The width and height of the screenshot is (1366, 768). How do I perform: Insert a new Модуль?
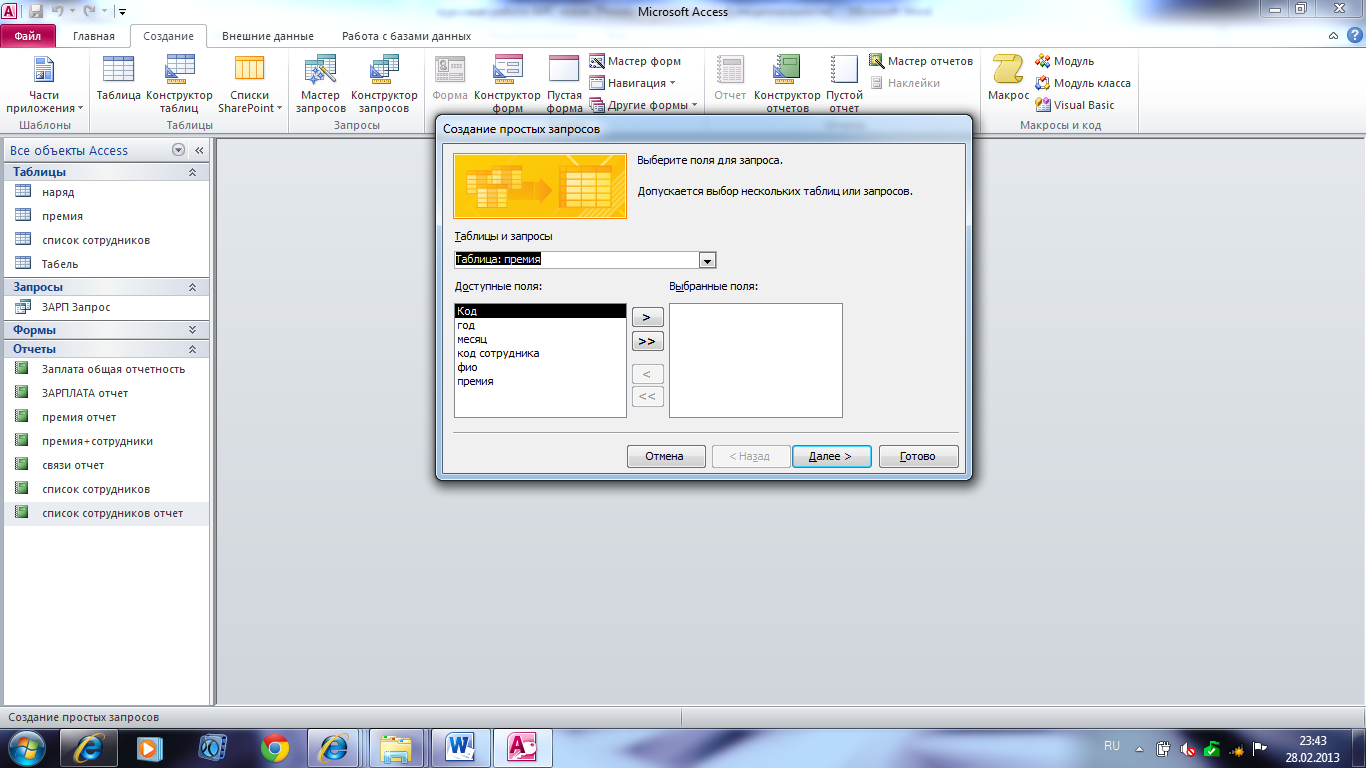(x=1065, y=61)
